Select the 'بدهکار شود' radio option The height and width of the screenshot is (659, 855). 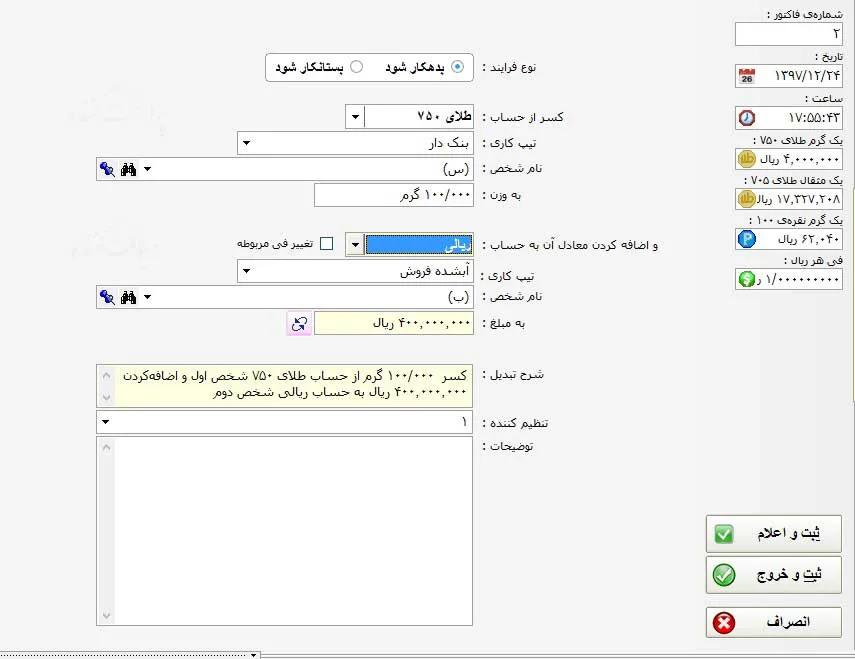458,67
